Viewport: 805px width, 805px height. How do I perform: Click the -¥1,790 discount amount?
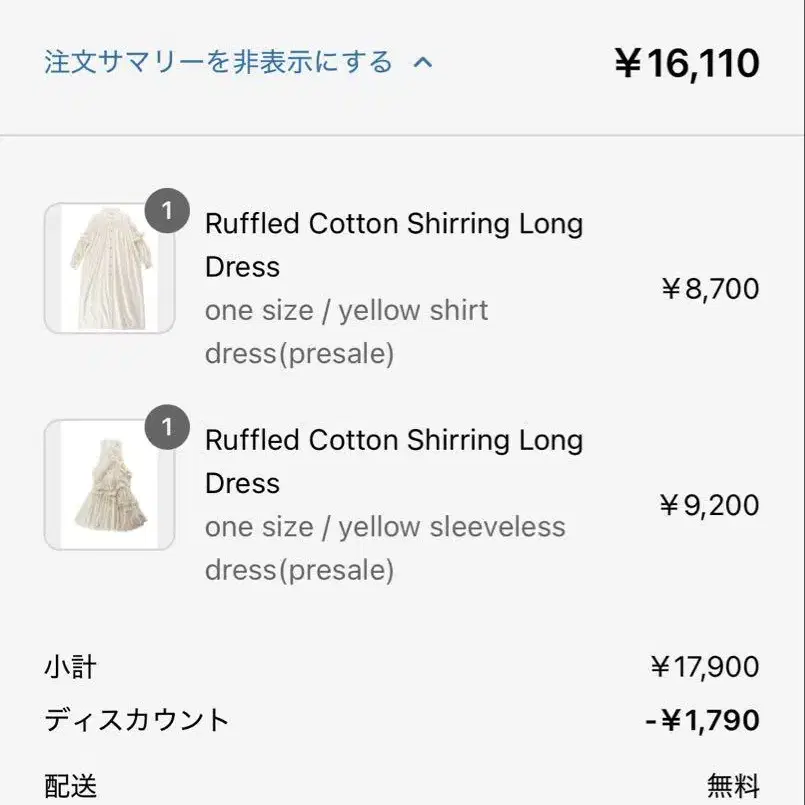click(x=702, y=720)
